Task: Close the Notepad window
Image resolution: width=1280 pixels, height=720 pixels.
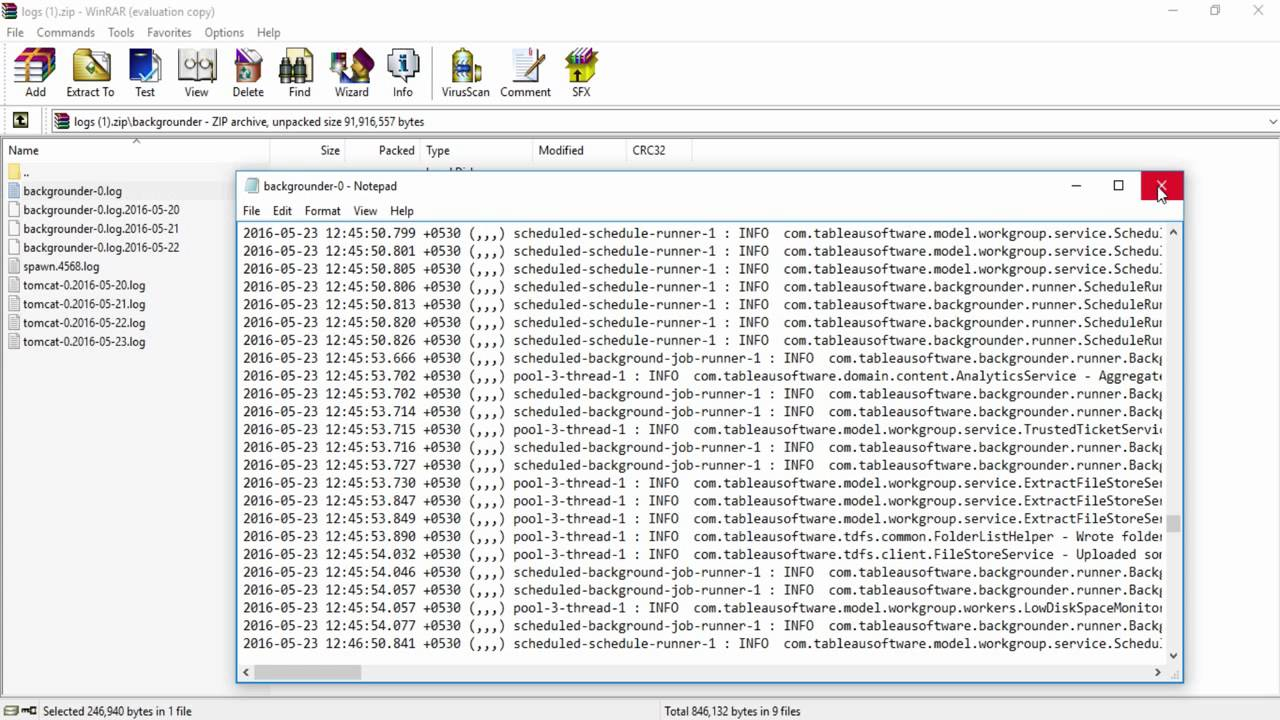Action: pos(1161,186)
